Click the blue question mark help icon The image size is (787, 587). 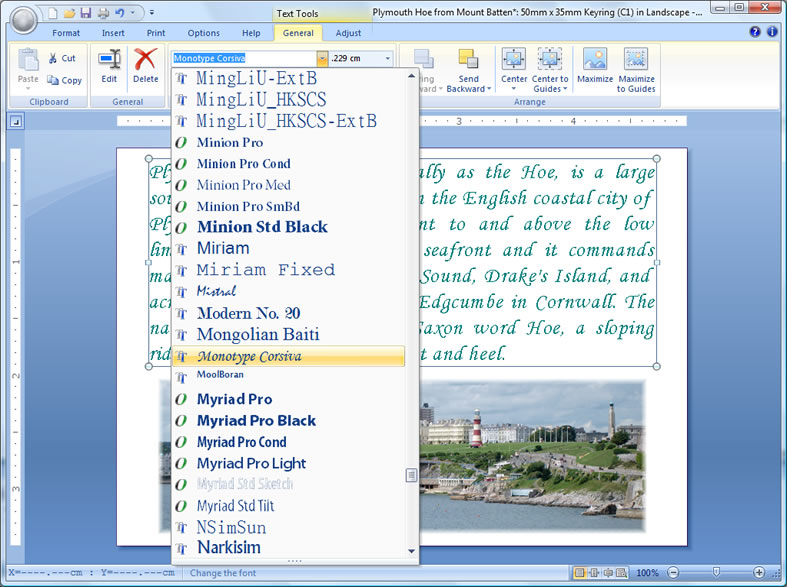[x=754, y=32]
